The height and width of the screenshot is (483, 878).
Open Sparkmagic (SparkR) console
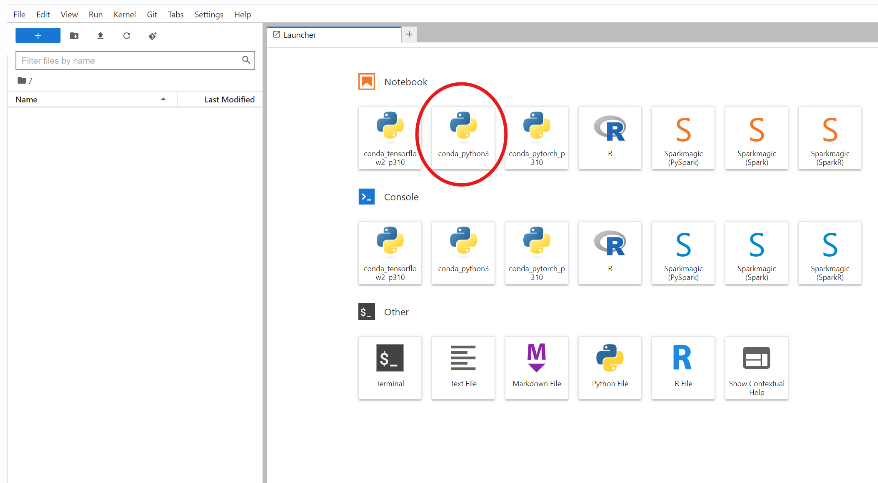coord(830,253)
